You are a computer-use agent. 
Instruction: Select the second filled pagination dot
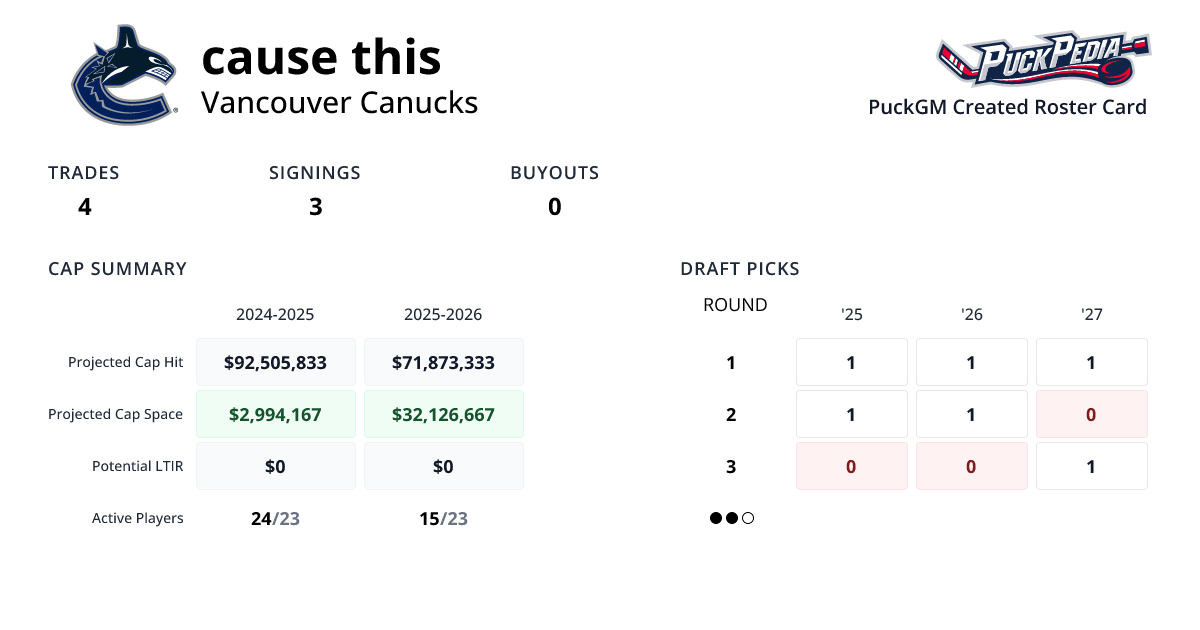click(732, 518)
